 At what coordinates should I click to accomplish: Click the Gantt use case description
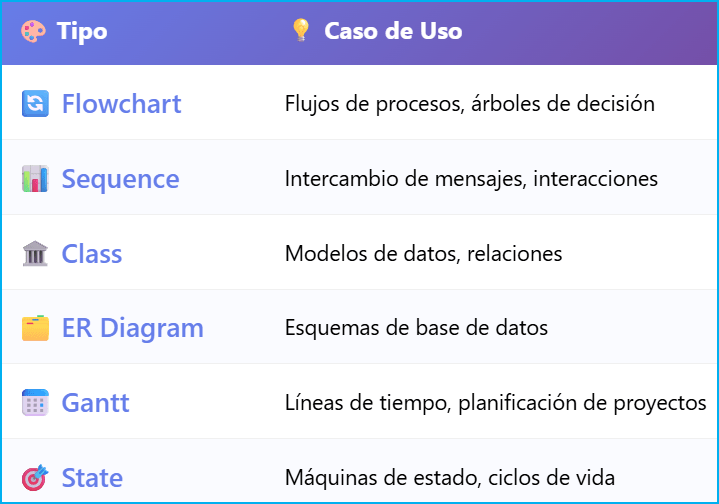coord(495,403)
